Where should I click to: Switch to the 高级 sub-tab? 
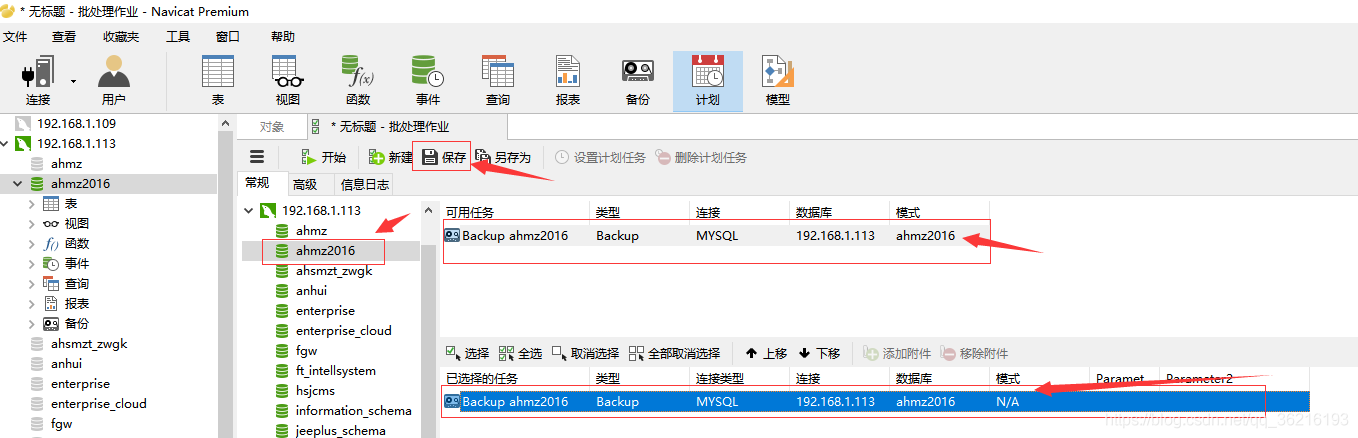305,184
